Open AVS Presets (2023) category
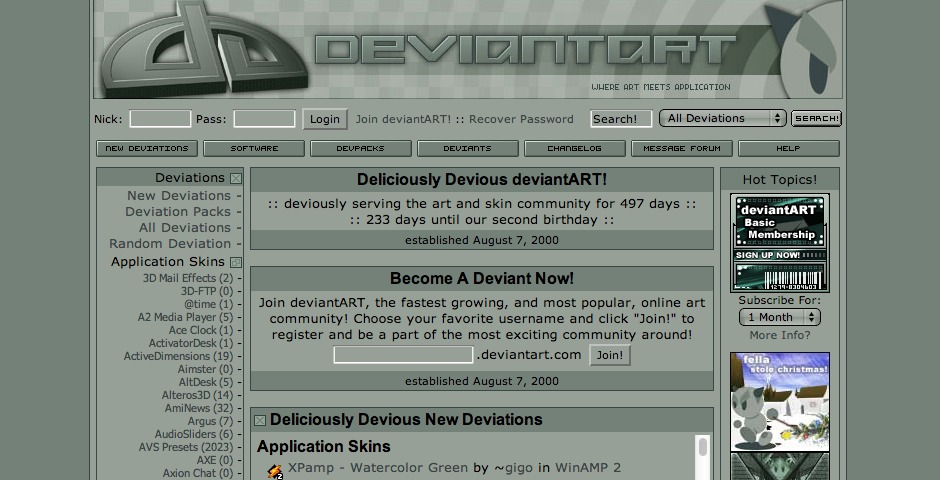This screenshot has width=940, height=480. [x=186, y=448]
